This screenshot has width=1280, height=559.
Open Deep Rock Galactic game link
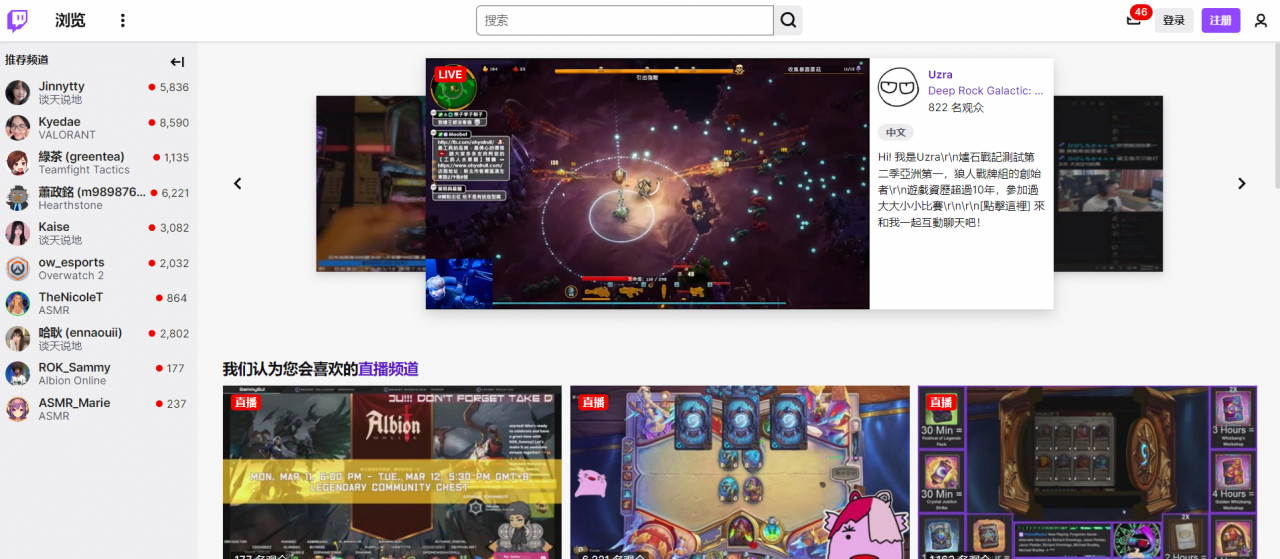pyautogui.click(x=986, y=91)
